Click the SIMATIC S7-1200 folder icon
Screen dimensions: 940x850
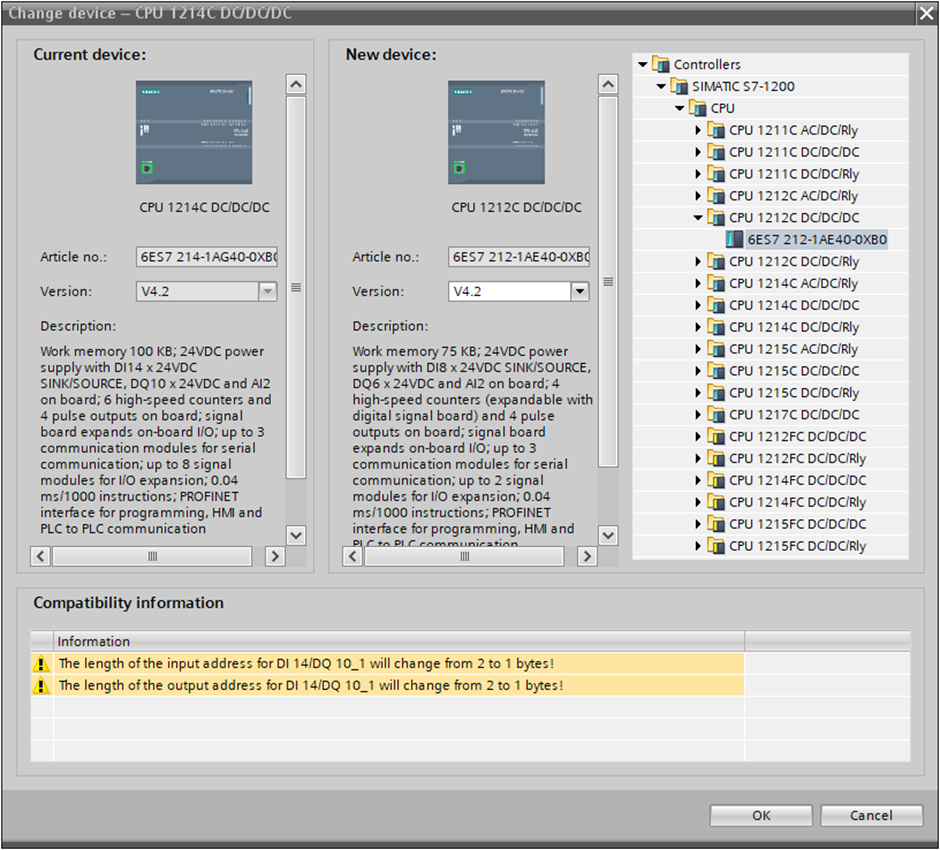[679, 86]
